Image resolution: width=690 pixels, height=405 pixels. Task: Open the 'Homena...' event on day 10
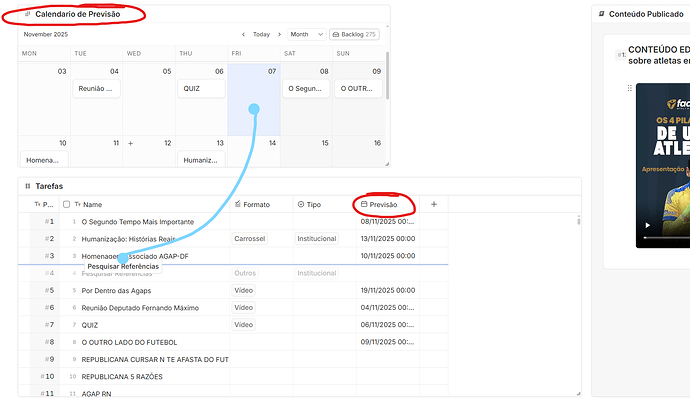pyautogui.click(x=44, y=159)
